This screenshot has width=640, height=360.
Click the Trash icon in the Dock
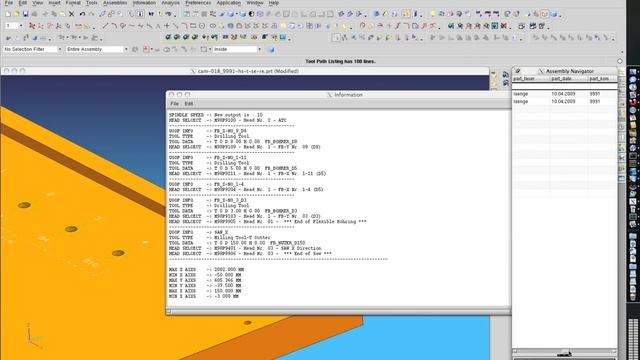(633, 297)
